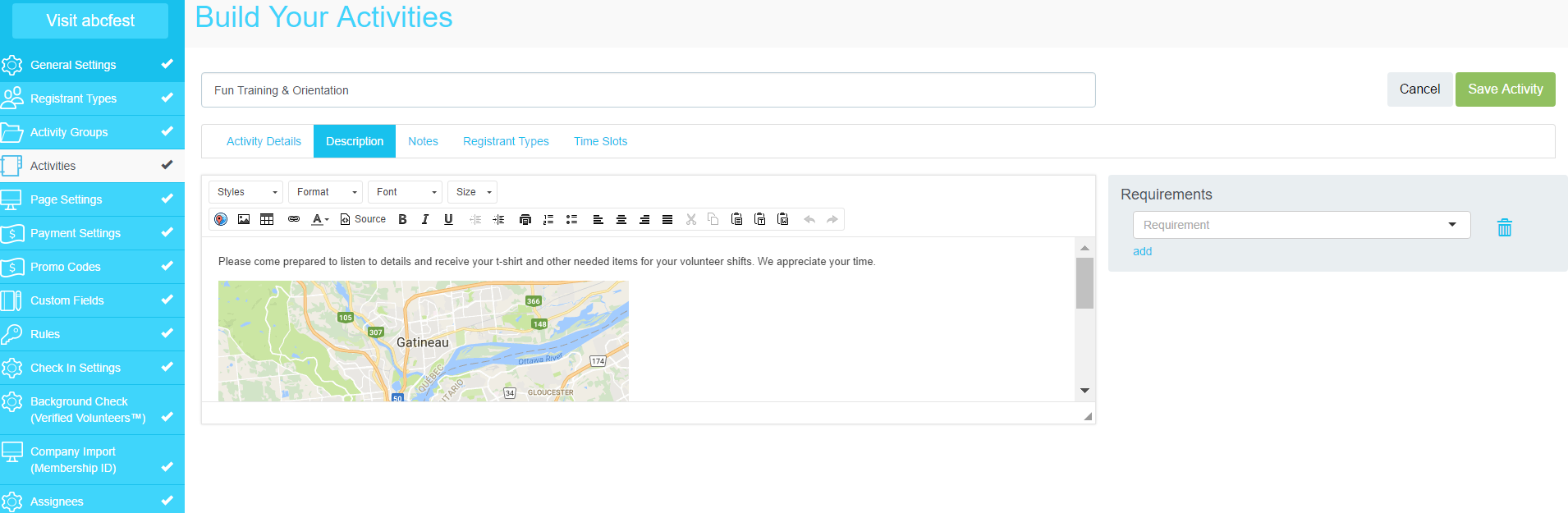
Task: Click the Save Activity button
Action: [x=1505, y=89]
